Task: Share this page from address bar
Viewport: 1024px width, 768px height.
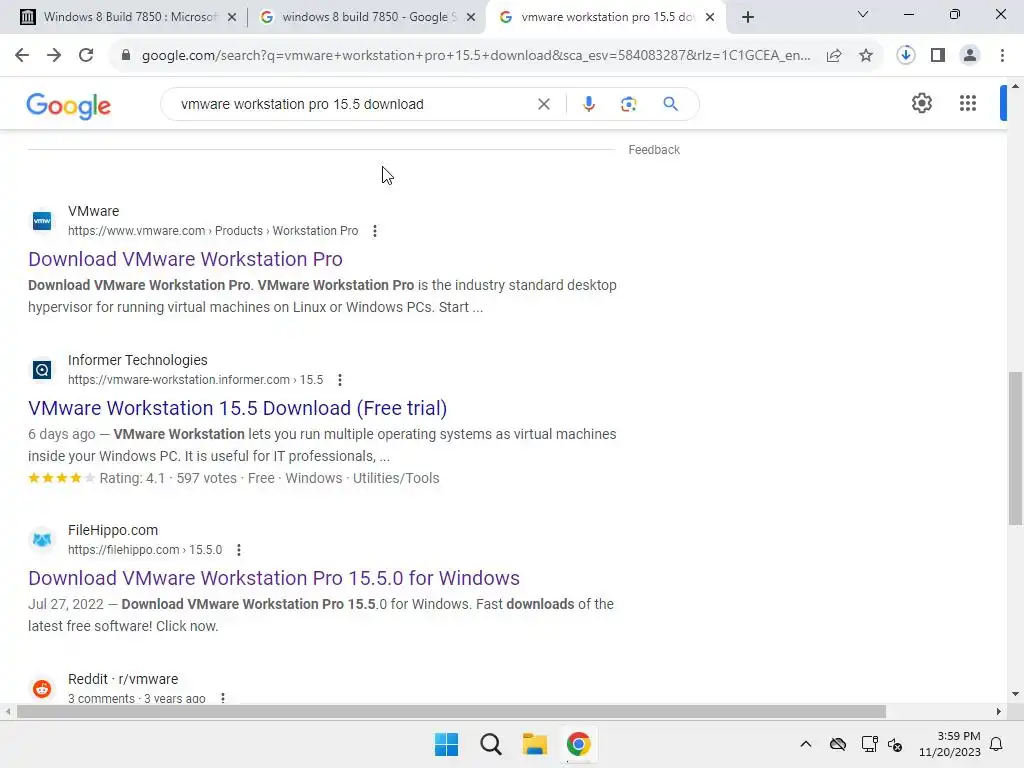Action: [x=834, y=56]
